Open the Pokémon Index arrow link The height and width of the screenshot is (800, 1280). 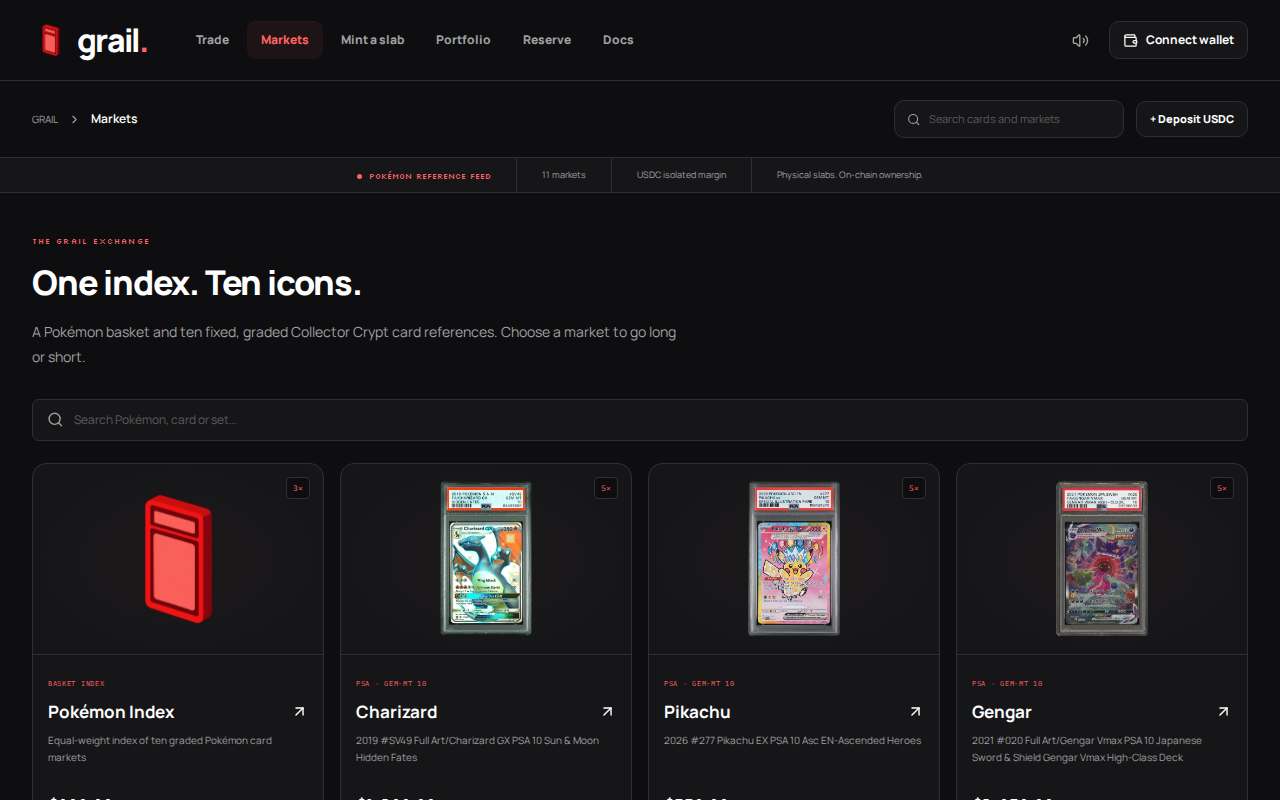pos(299,712)
